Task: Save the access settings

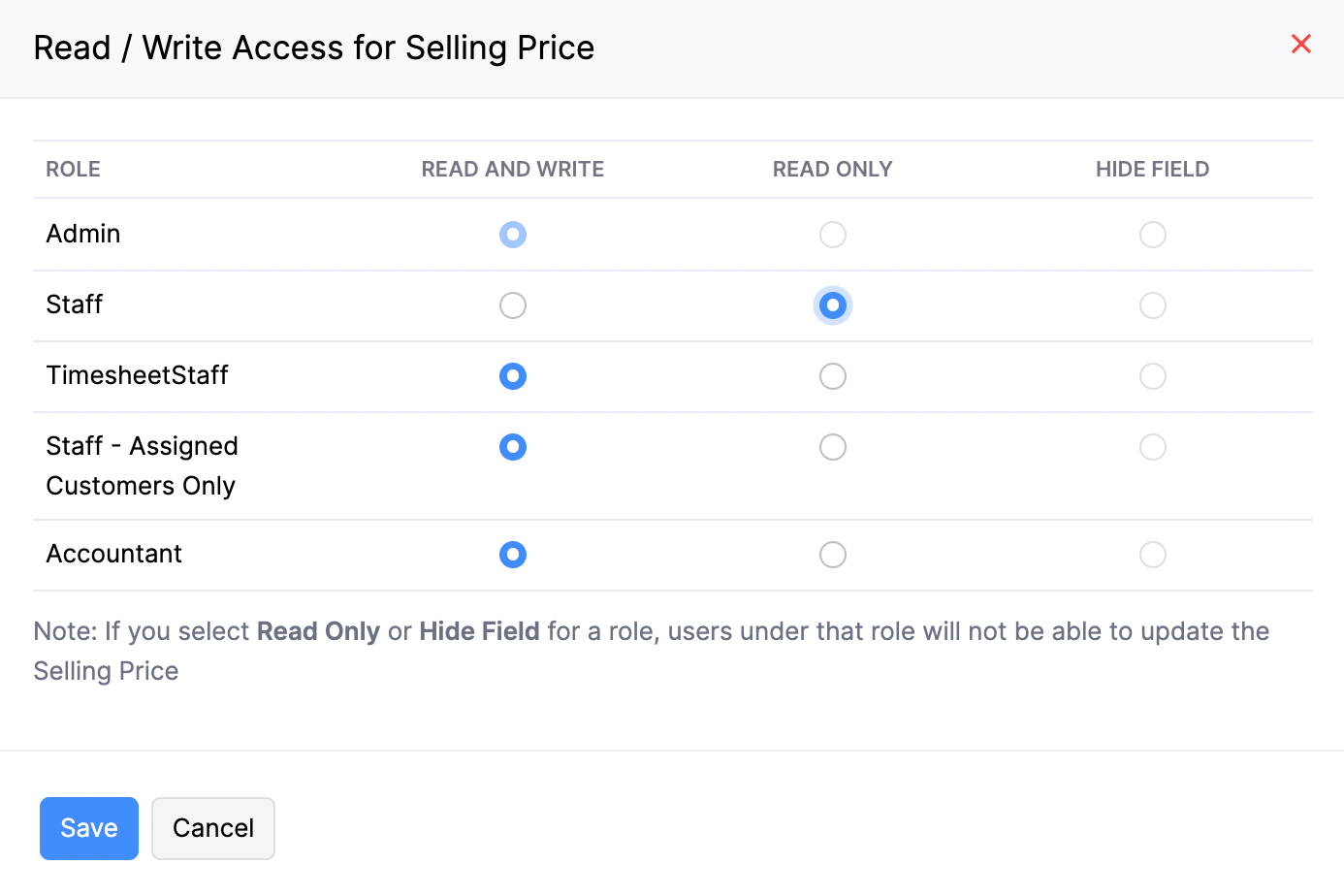Action: click(x=88, y=828)
